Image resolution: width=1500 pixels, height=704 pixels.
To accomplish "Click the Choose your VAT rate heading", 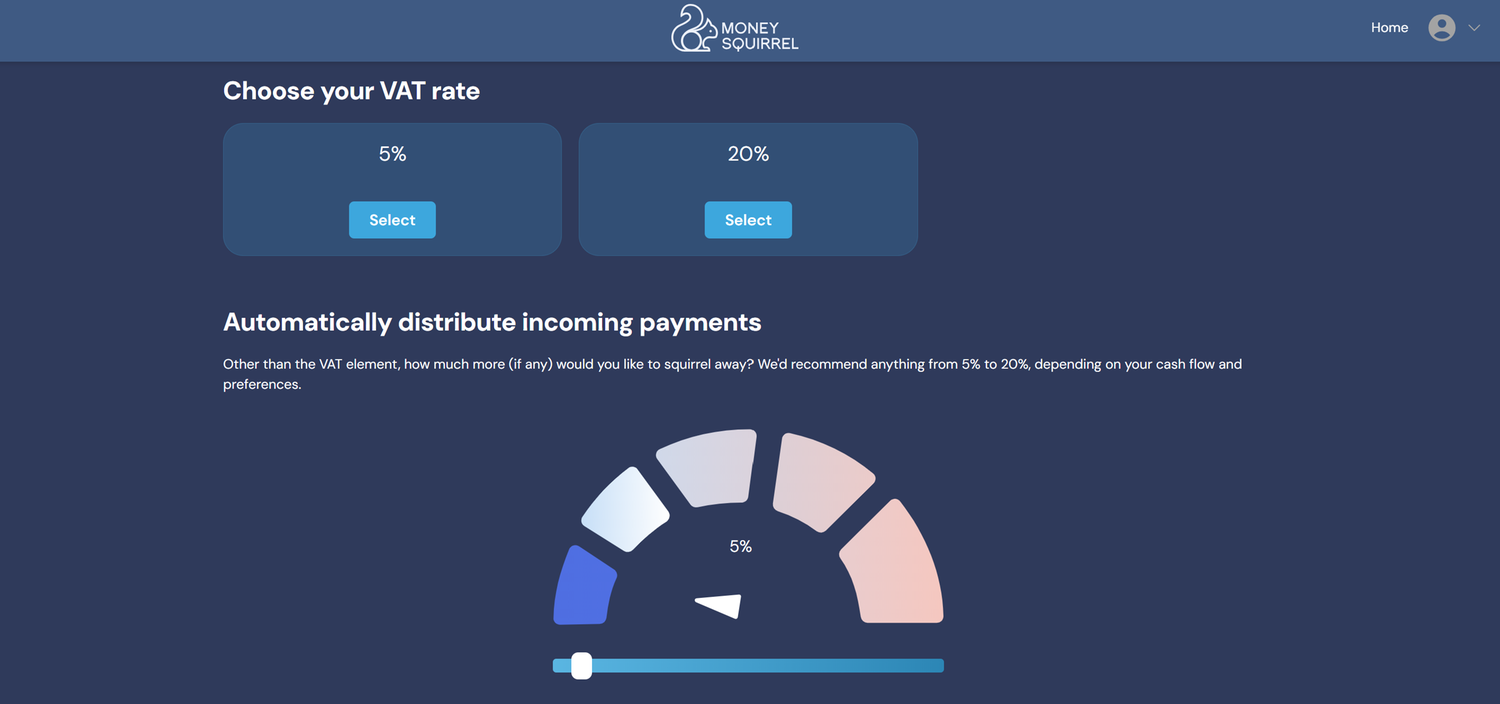I will click(x=351, y=90).
